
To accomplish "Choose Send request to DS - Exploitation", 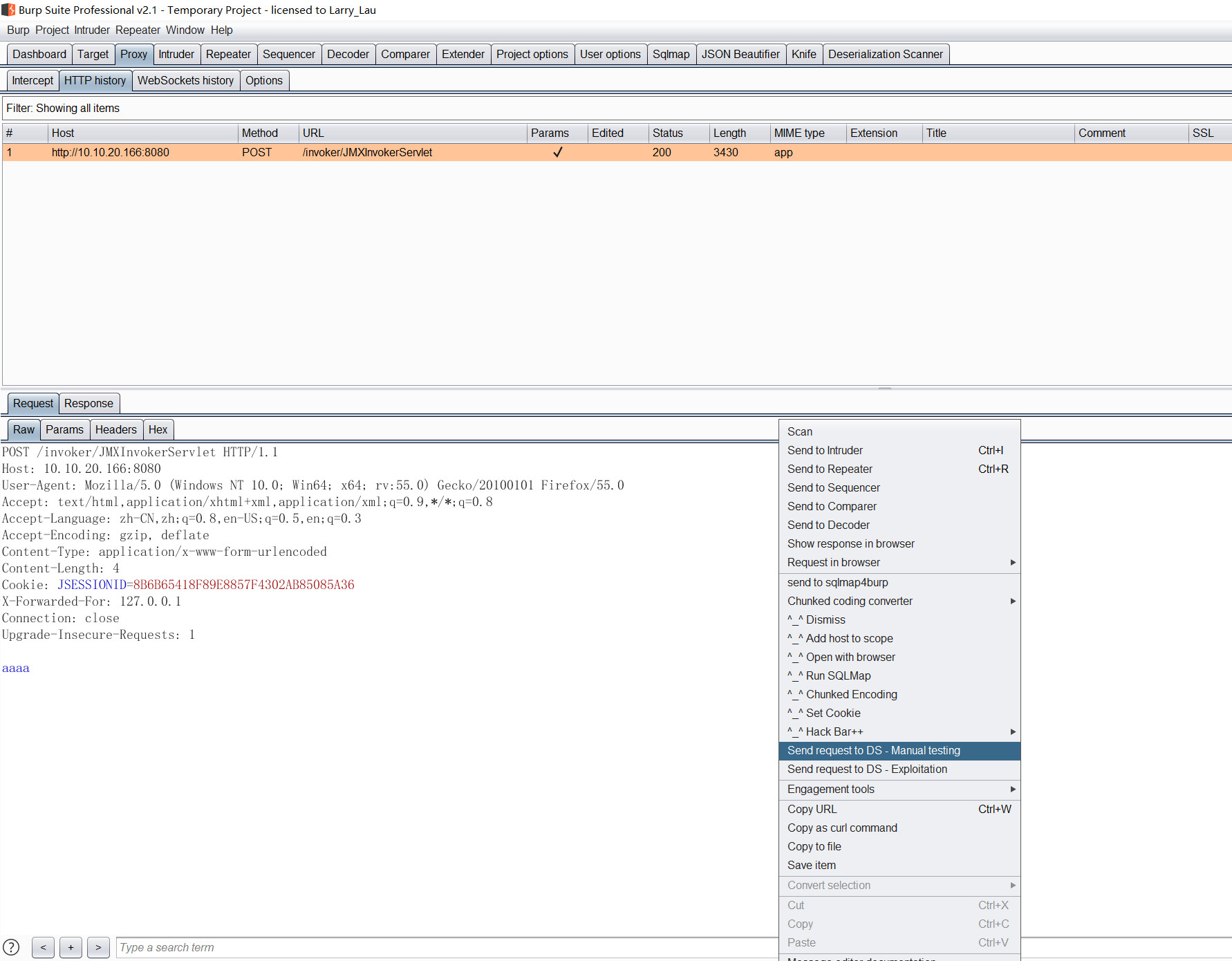I will tap(899, 769).
